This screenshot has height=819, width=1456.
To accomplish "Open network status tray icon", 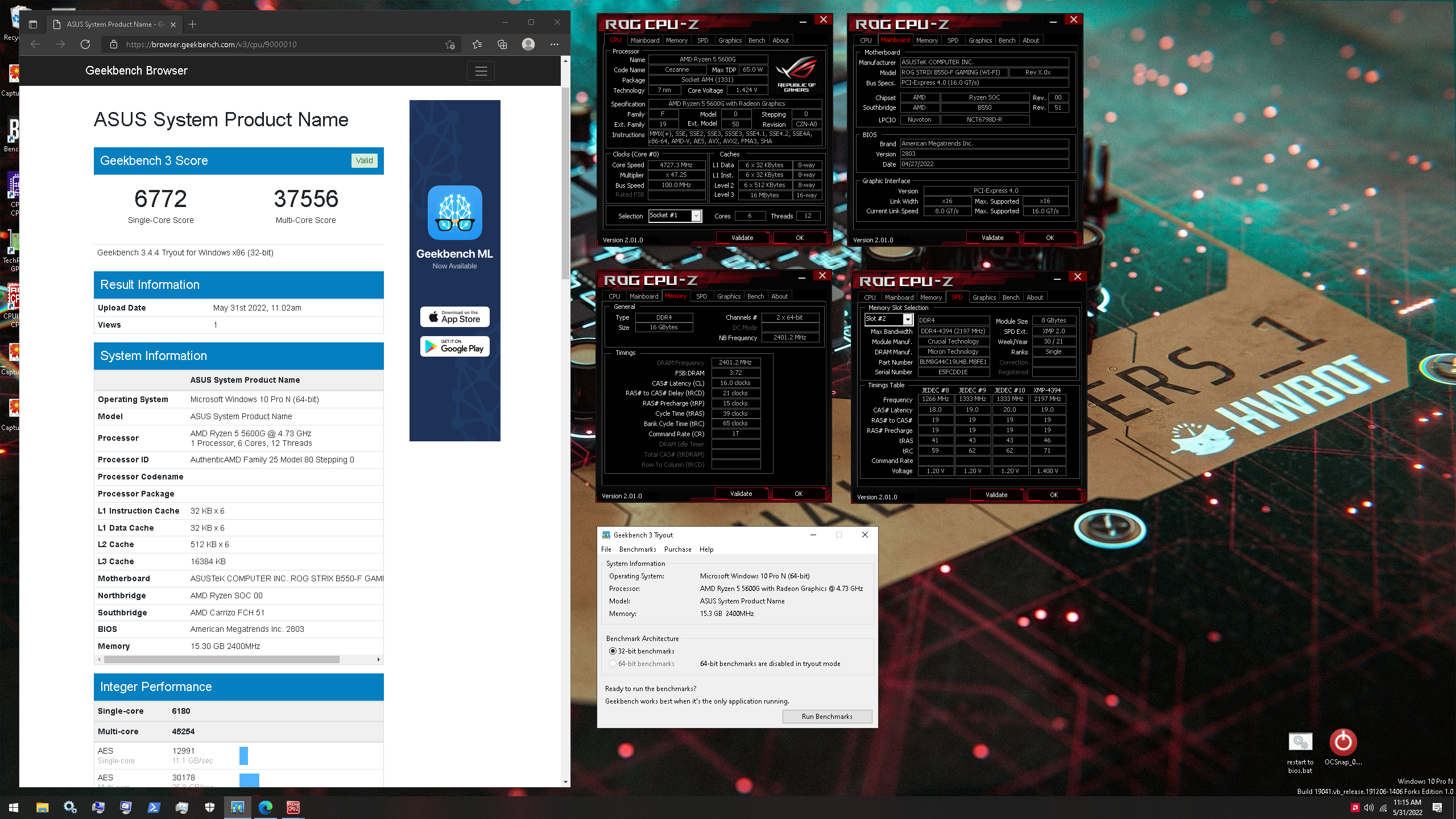I will [x=1383, y=808].
